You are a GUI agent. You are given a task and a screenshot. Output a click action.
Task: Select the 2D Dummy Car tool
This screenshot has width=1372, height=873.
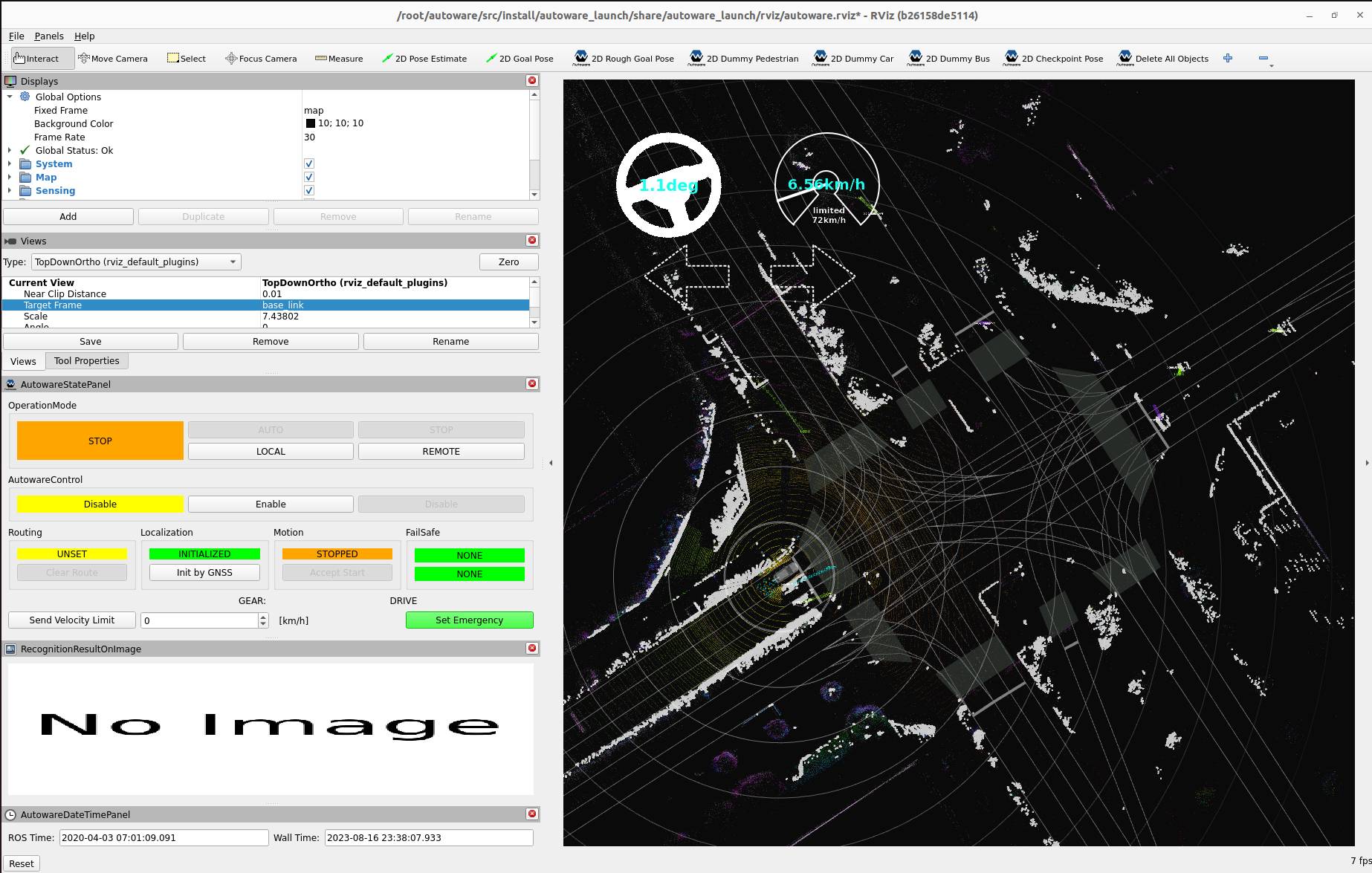(x=853, y=59)
